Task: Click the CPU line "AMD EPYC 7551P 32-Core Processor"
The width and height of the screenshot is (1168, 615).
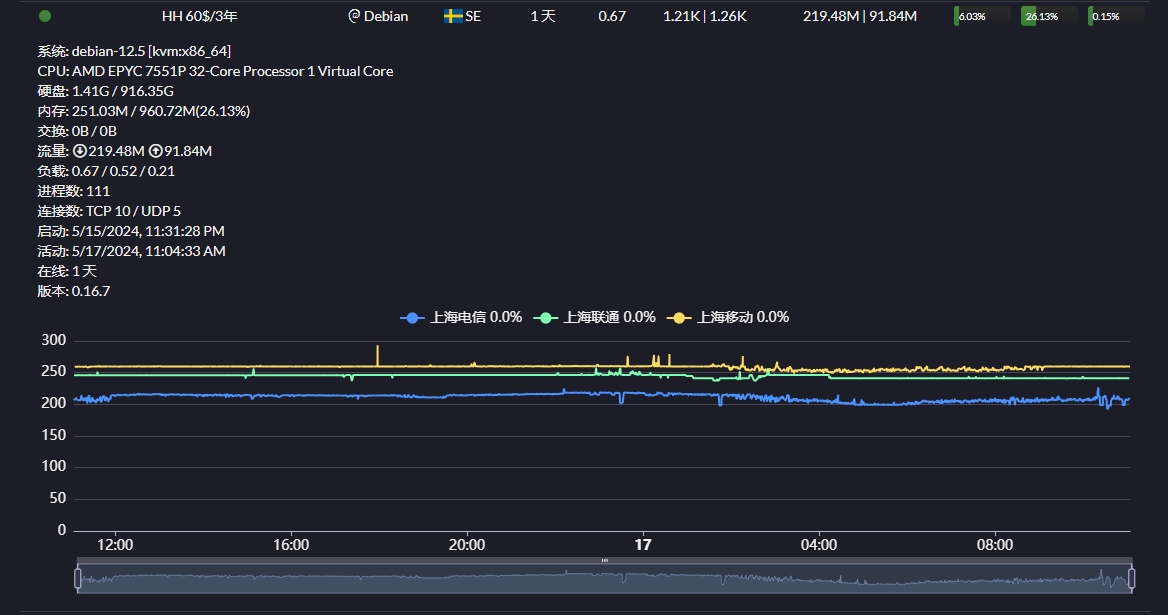Action: point(215,71)
